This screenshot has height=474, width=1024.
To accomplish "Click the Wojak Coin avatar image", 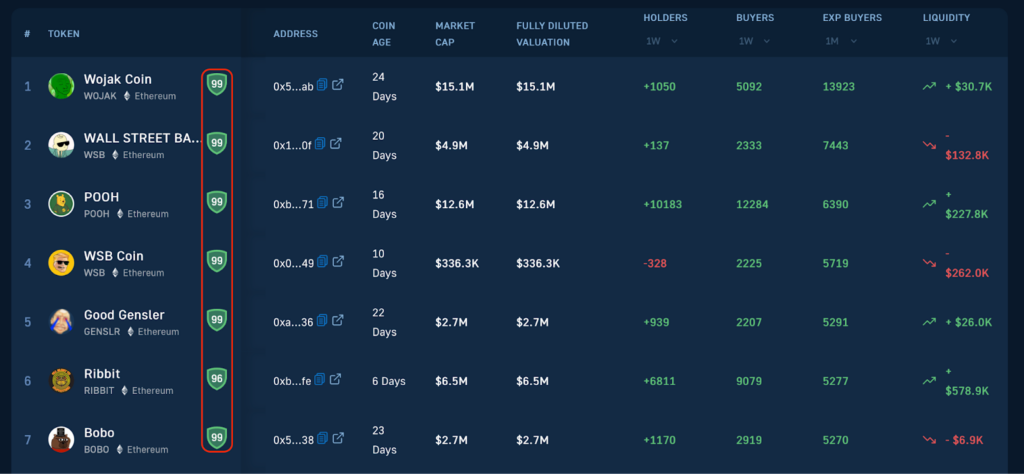I will tap(61, 86).
